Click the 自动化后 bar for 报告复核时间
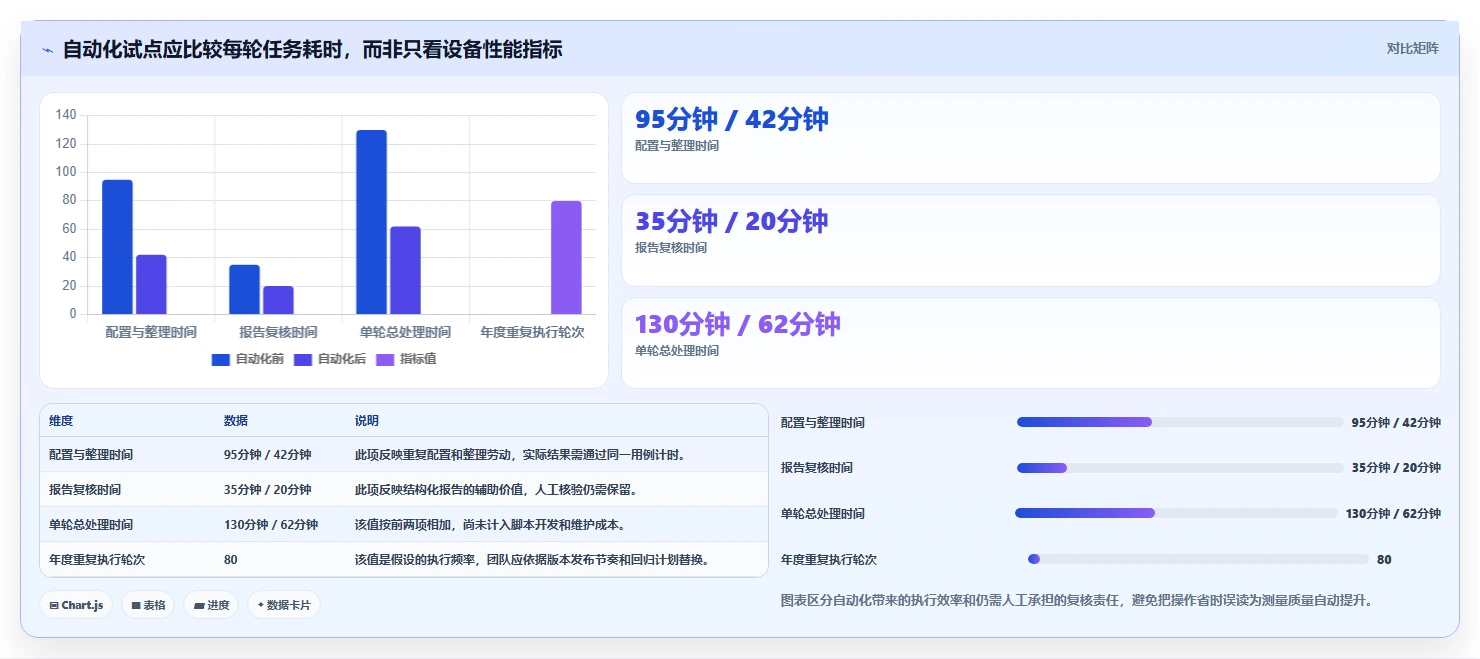Screen dimensions: 1480x659 point(278,300)
